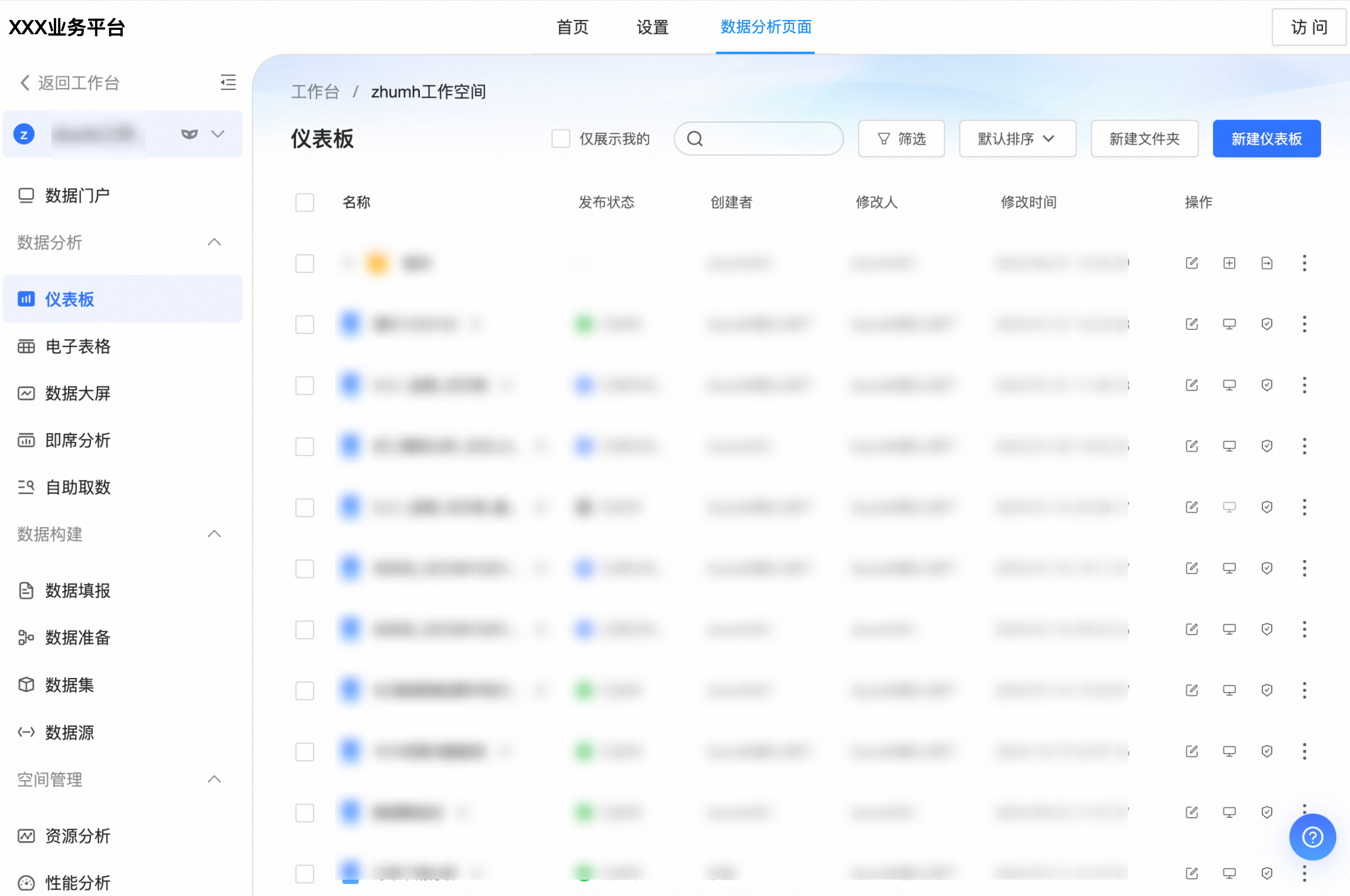Click the 名称 column header
This screenshot has width=1350, height=896.
click(x=356, y=202)
